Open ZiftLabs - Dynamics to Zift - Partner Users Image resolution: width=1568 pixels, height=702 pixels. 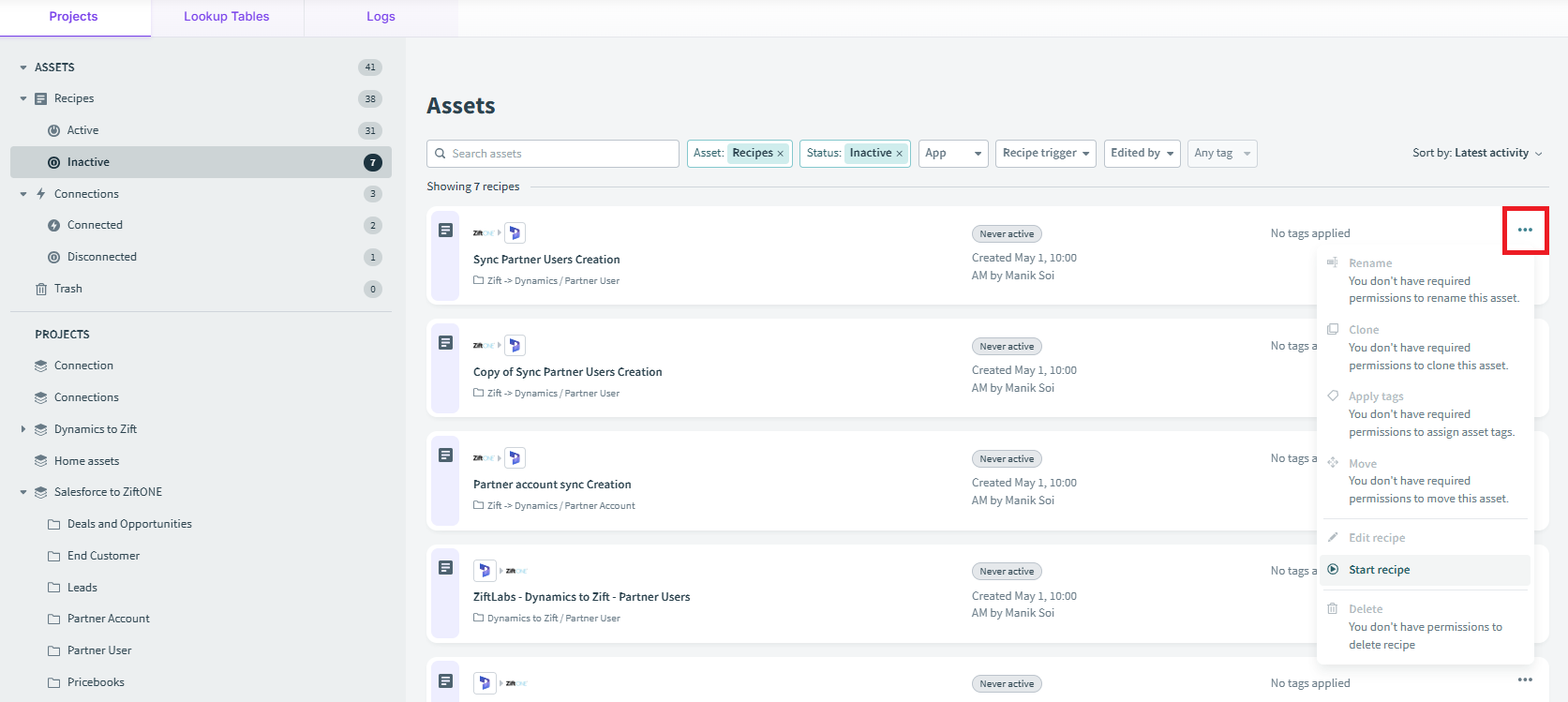(582, 597)
